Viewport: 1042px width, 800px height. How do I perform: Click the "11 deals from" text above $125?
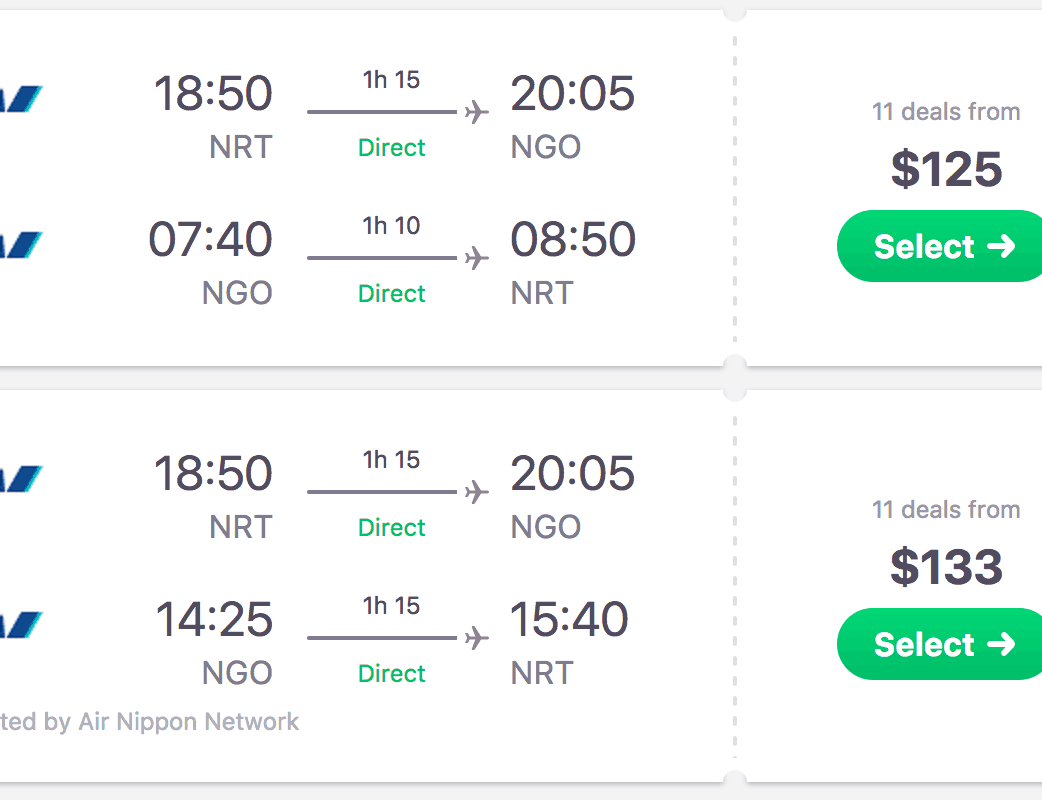(x=946, y=112)
